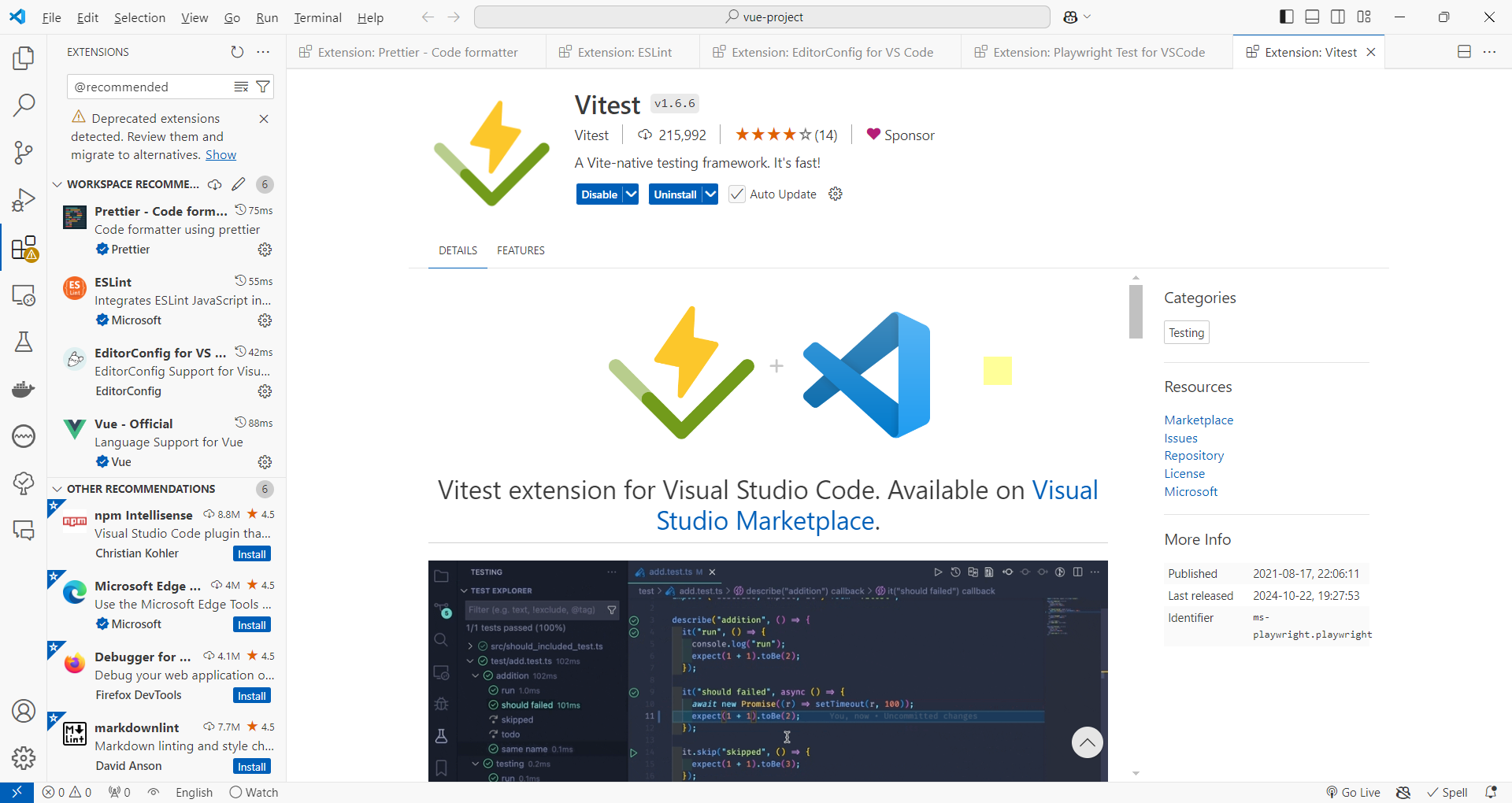
Task: Open the extensions filter menu
Action: (x=263, y=87)
